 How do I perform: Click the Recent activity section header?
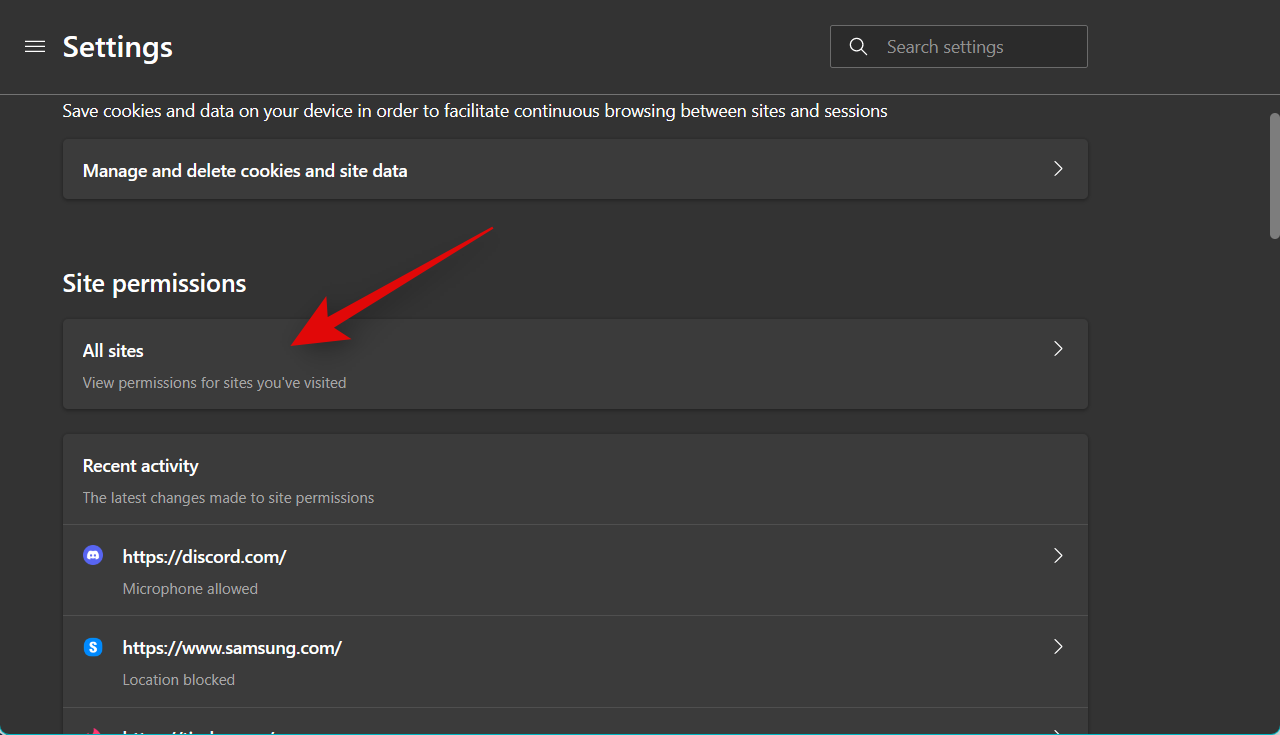(140, 466)
